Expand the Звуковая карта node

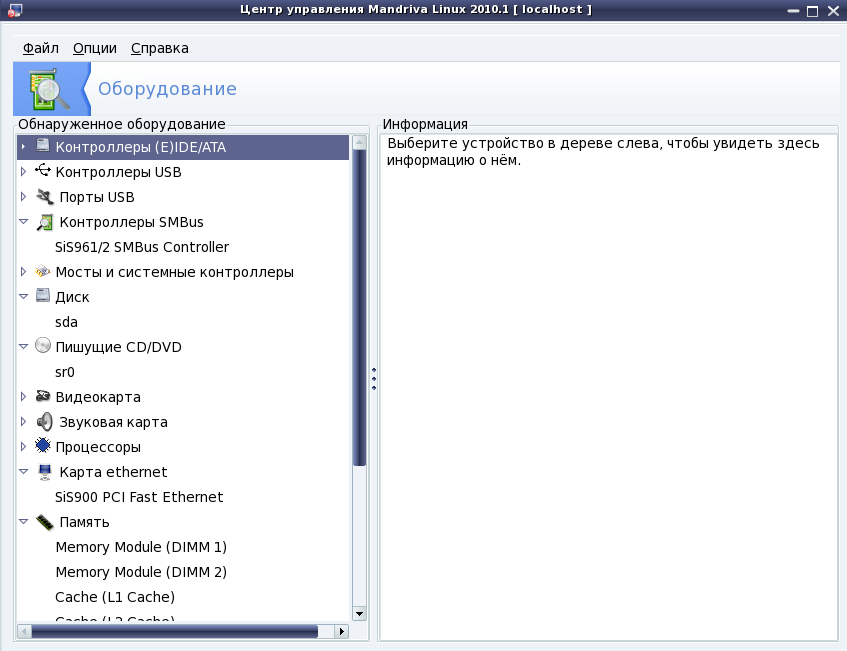coord(23,421)
